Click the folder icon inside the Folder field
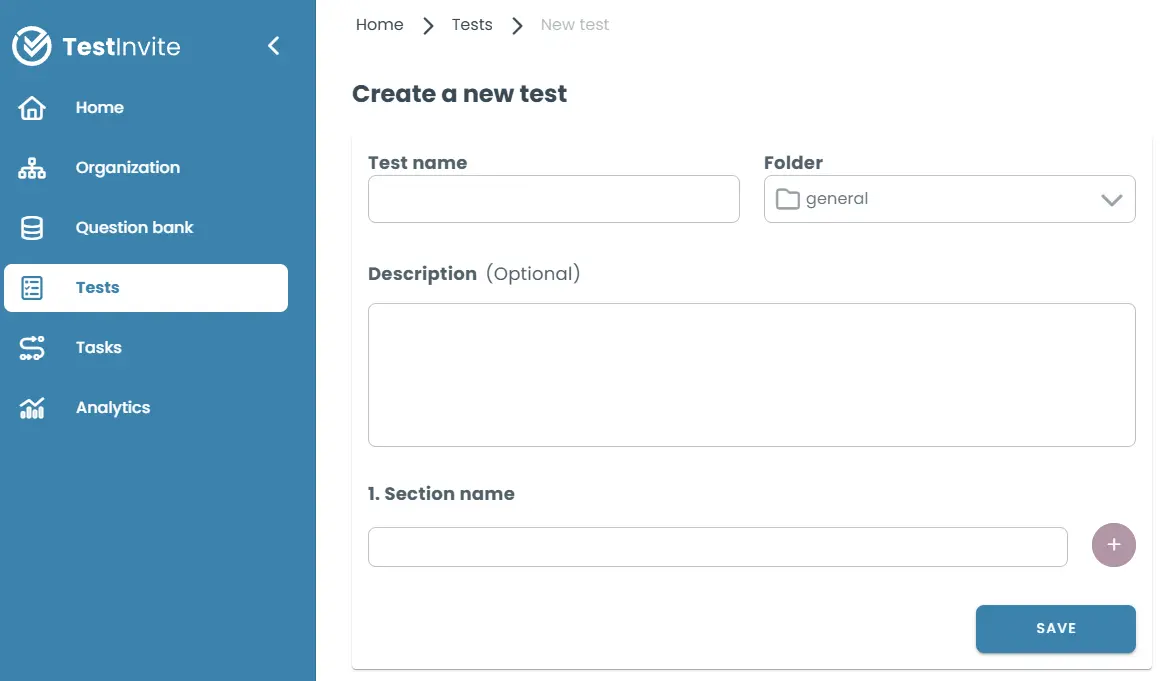The image size is (1168, 681). point(788,199)
